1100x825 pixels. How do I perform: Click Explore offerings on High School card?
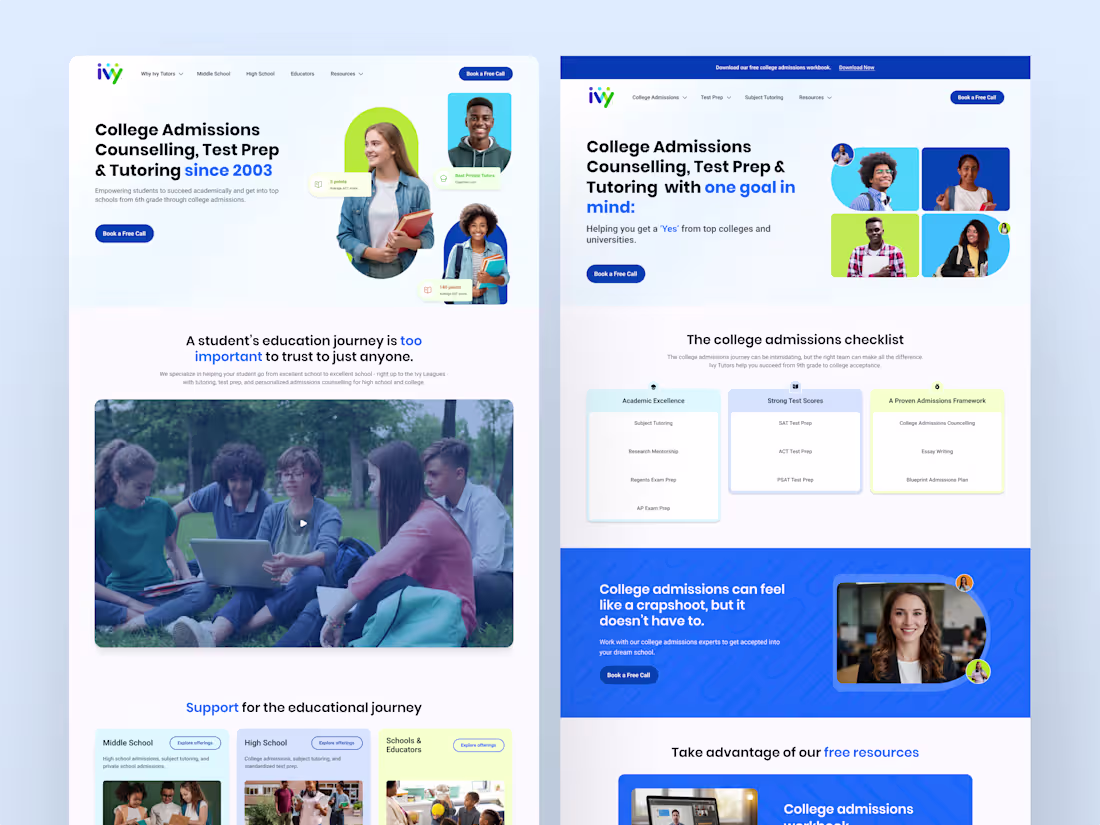pos(337,743)
